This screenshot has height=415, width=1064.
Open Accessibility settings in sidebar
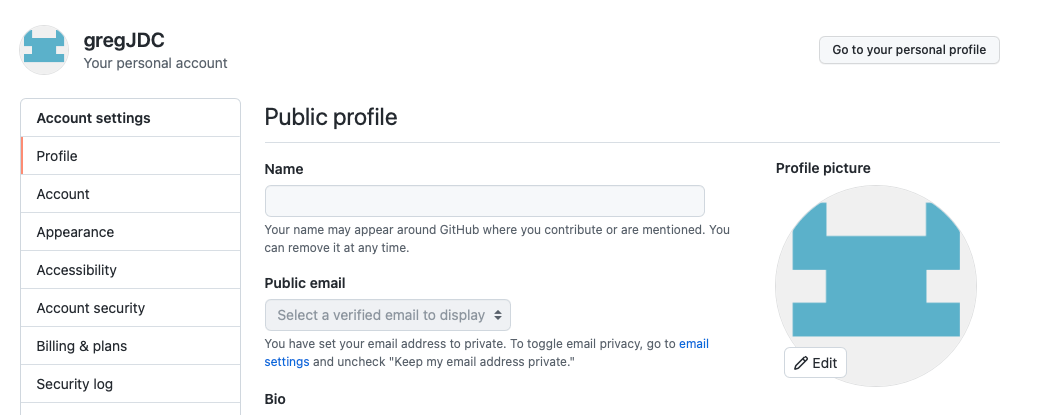click(x=76, y=270)
